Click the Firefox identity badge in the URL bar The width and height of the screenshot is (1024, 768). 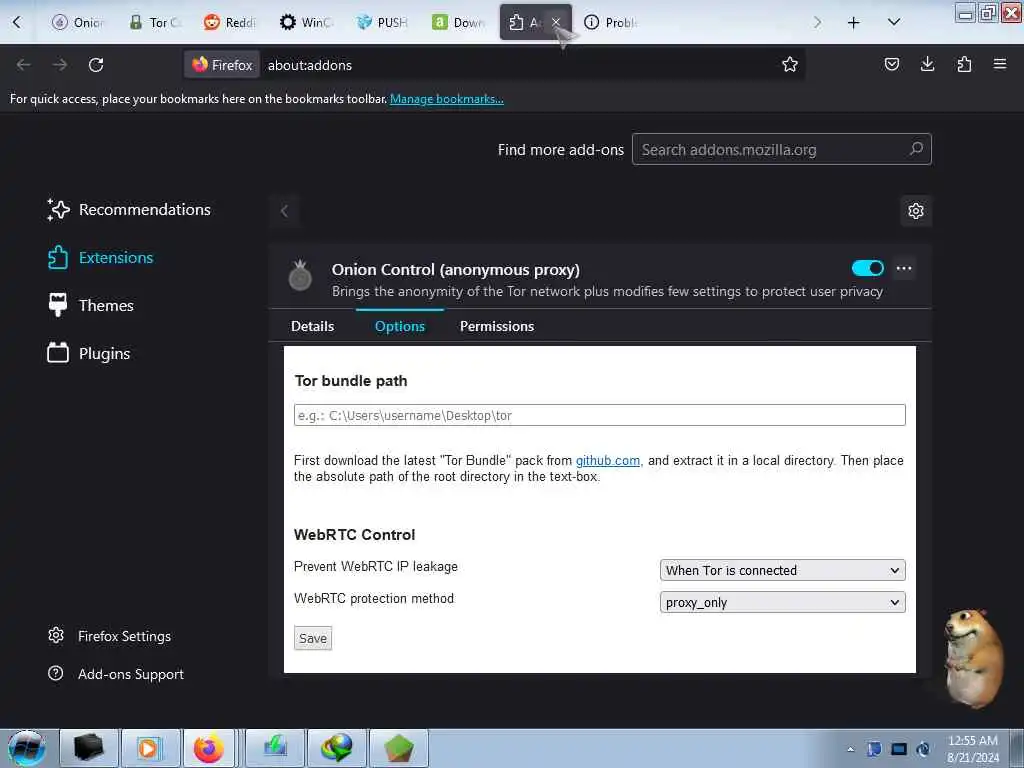pos(222,65)
